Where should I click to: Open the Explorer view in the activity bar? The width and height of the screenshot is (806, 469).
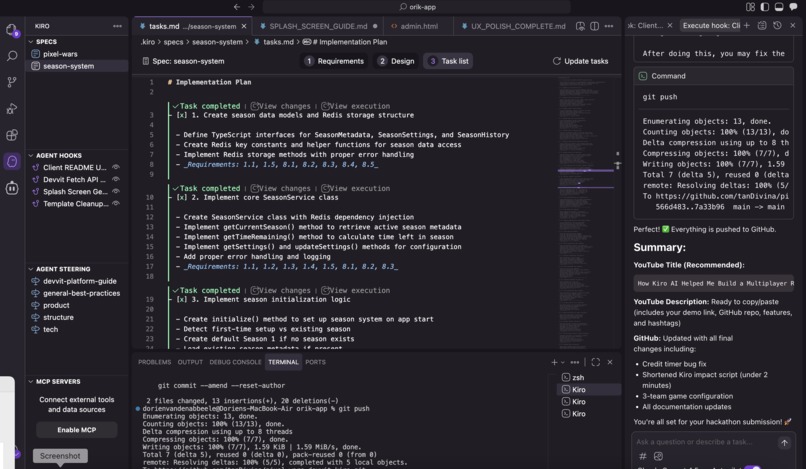click(11, 30)
